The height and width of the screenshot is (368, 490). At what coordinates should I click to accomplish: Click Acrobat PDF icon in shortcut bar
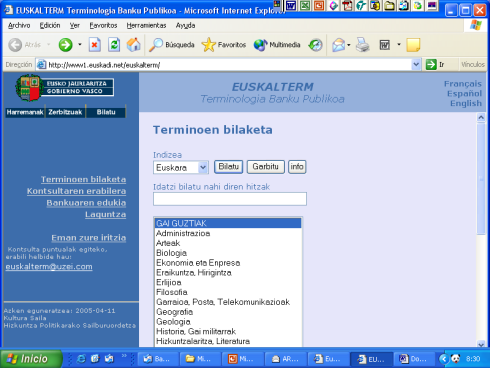point(347,5)
